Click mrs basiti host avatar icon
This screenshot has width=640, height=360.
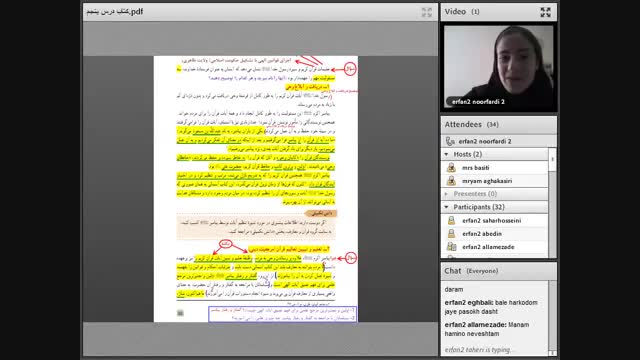(x=451, y=167)
